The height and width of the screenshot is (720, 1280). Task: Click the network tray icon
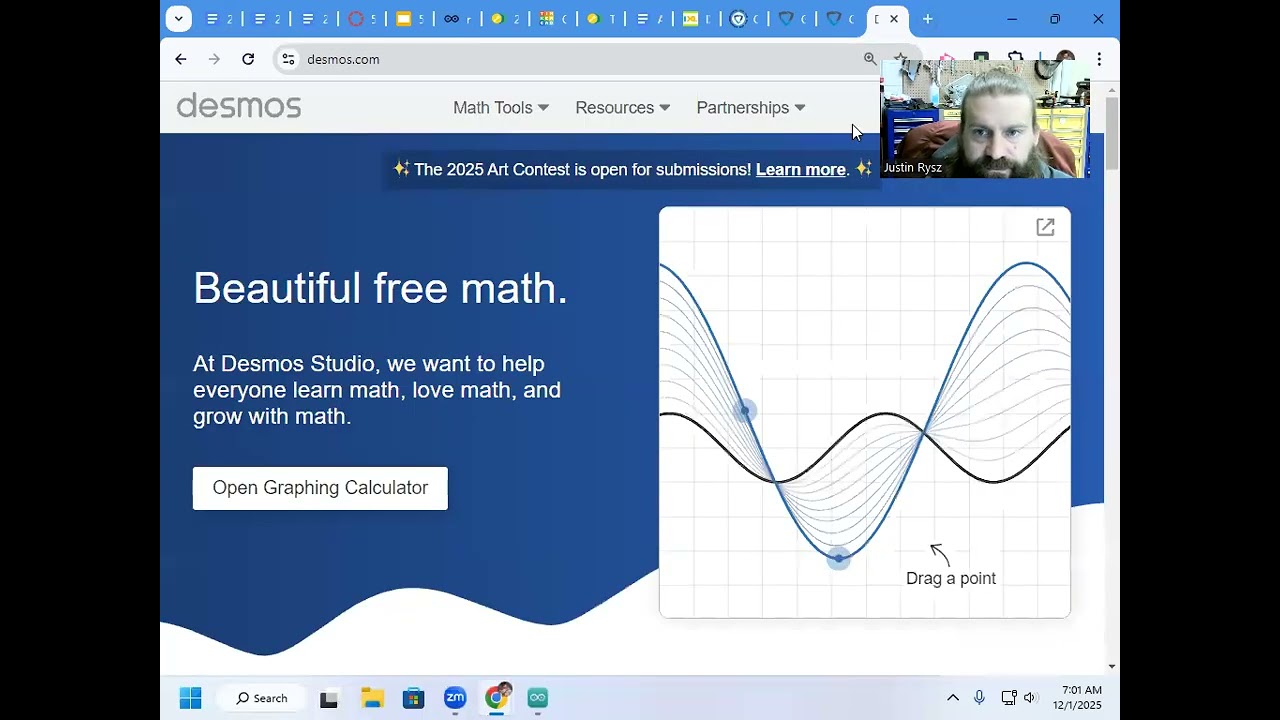(1009, 698)
